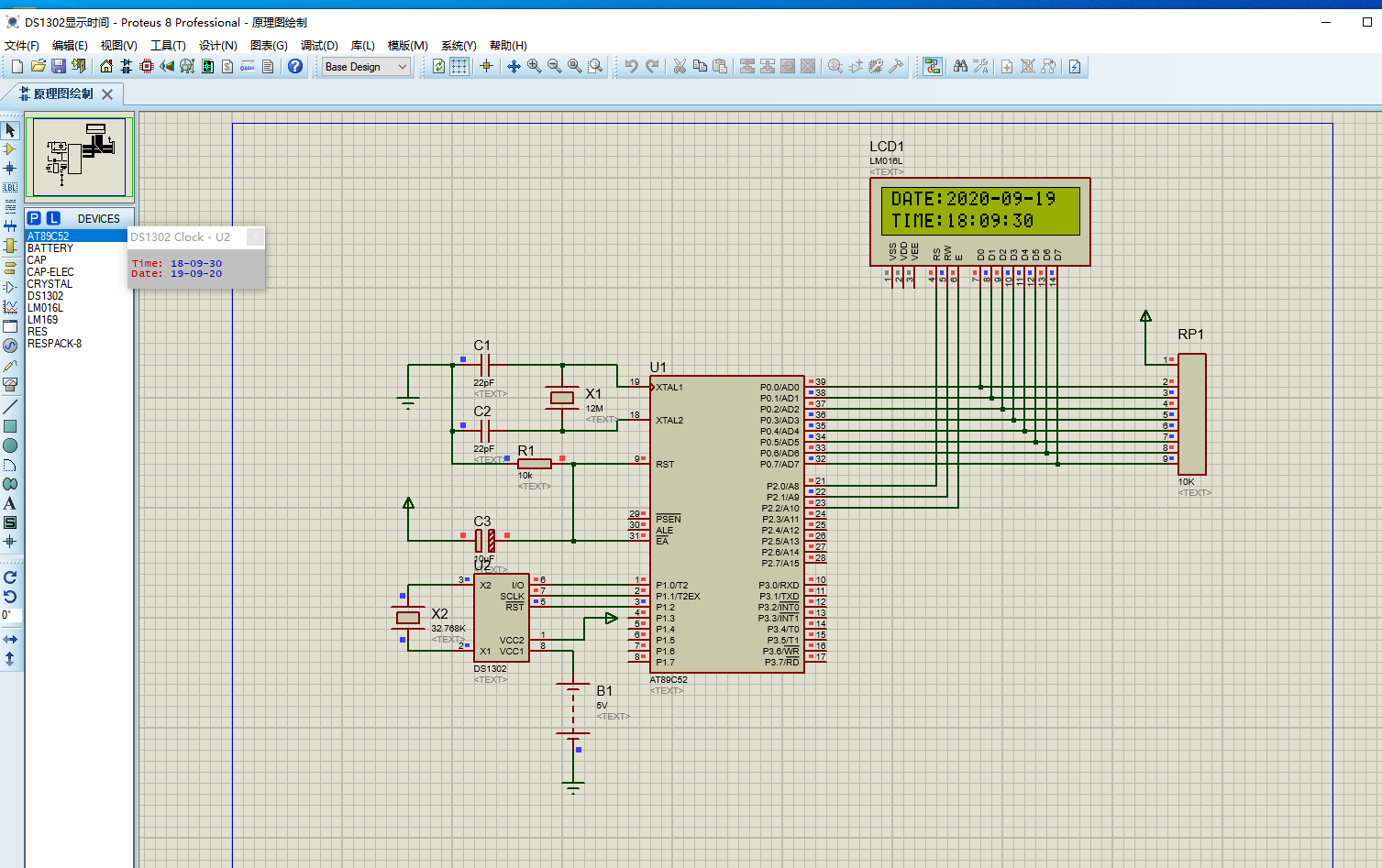Choose the Generator Mode sine wave tool

click(x=10, y=346)
